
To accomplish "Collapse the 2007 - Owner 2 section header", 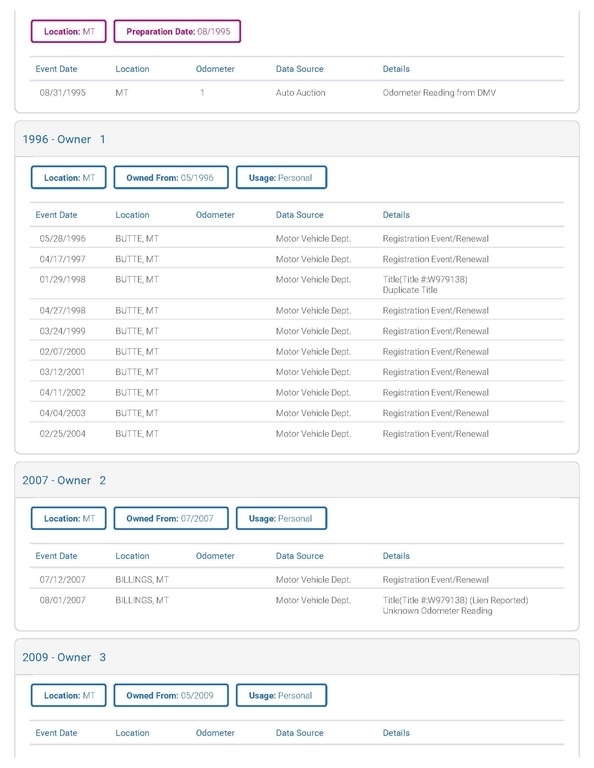I will [297, 480].
